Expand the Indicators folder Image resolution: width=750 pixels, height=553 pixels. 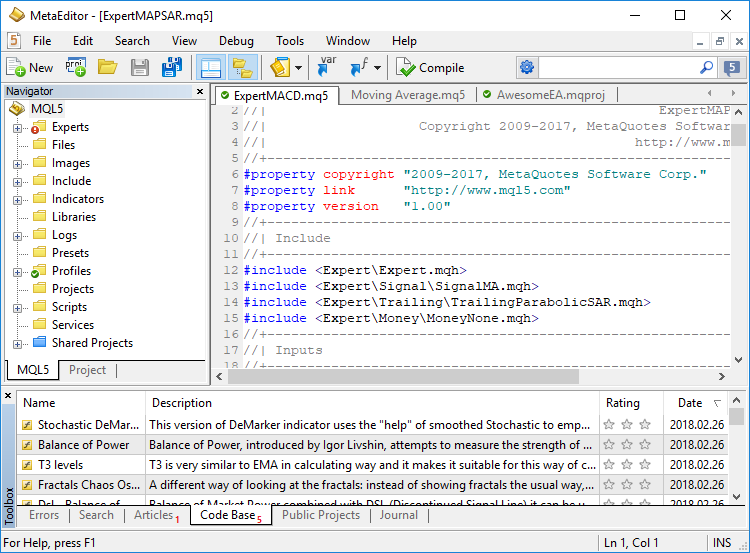[17, 200]
